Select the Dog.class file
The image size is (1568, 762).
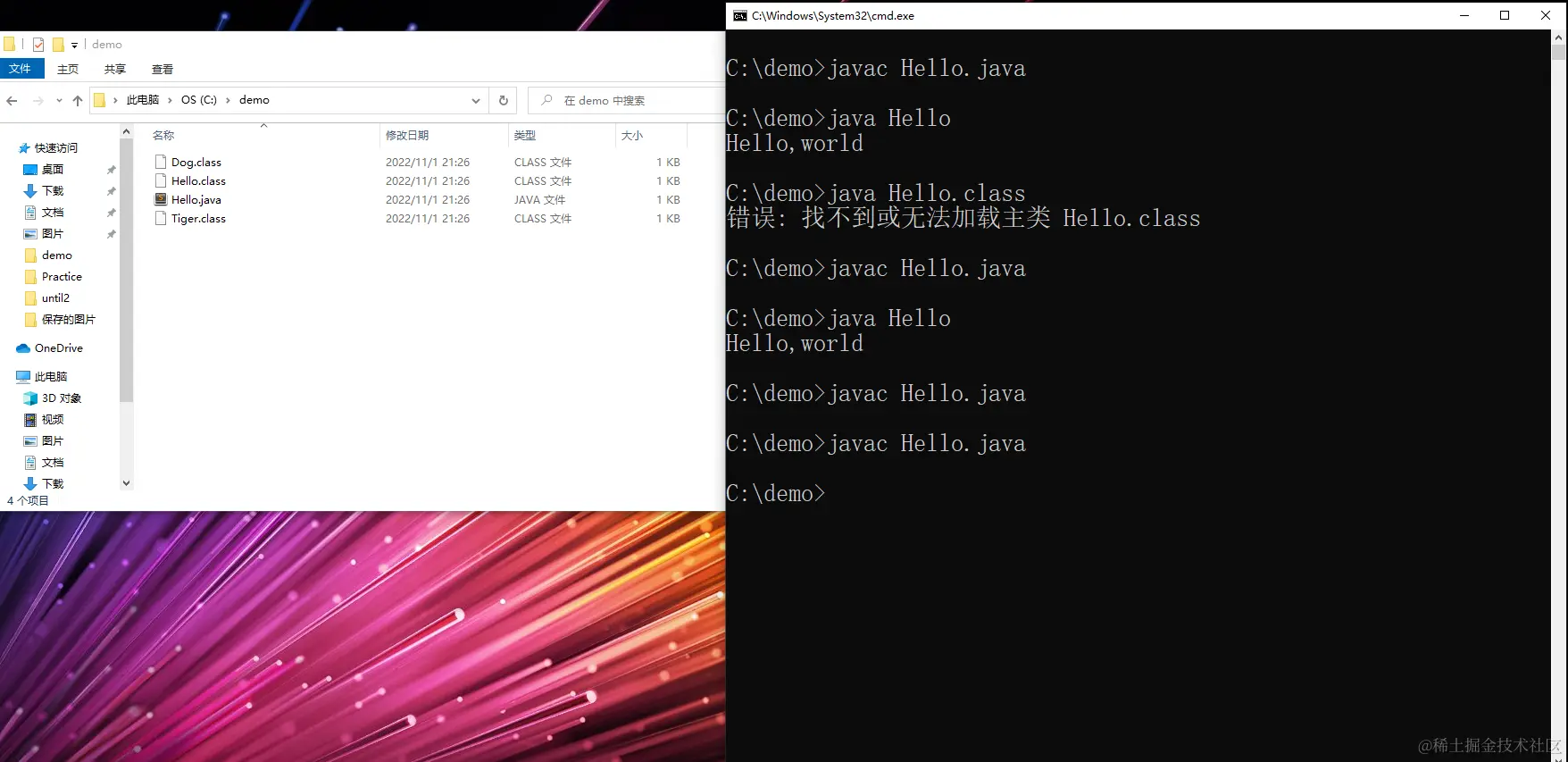tap(196, 162)
